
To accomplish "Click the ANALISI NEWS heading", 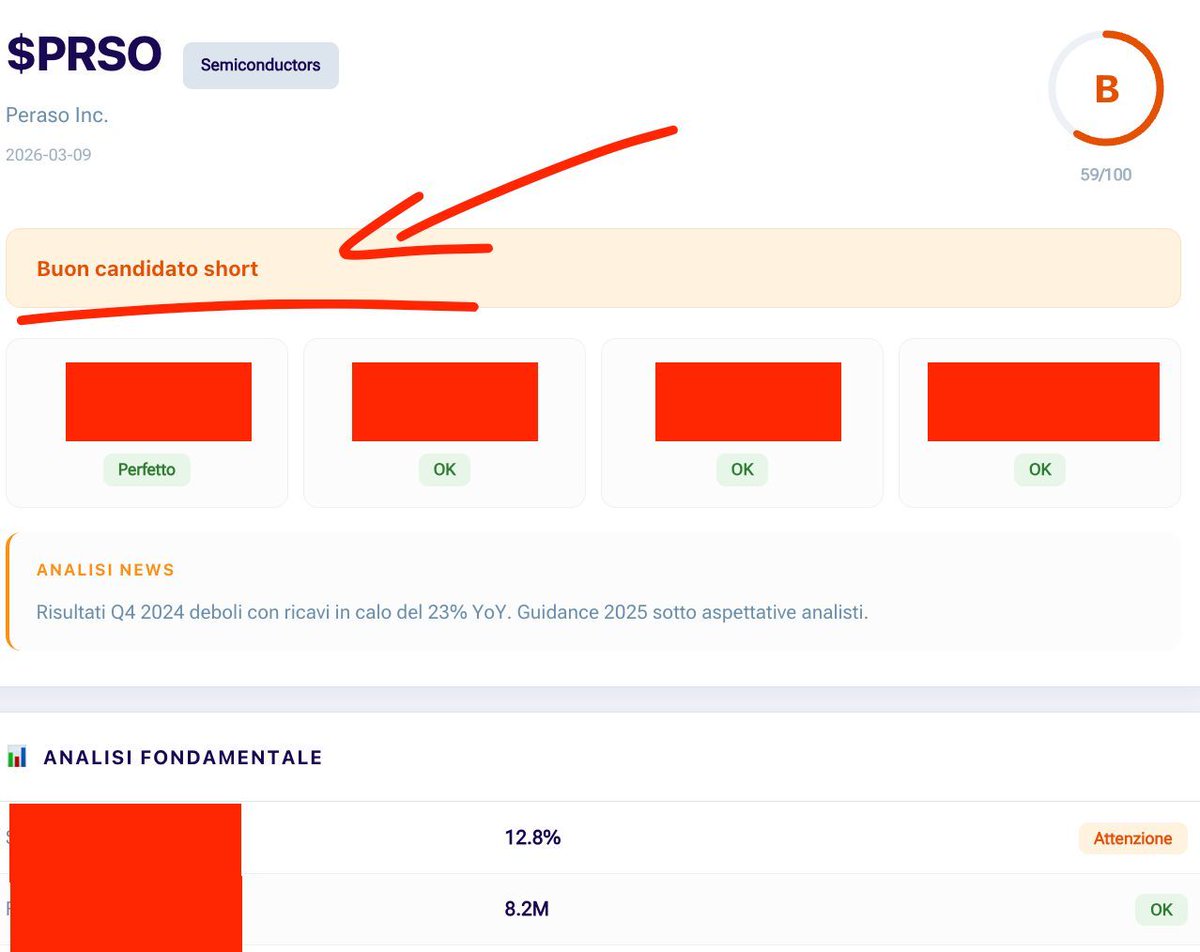I will (x=105, y=570).
